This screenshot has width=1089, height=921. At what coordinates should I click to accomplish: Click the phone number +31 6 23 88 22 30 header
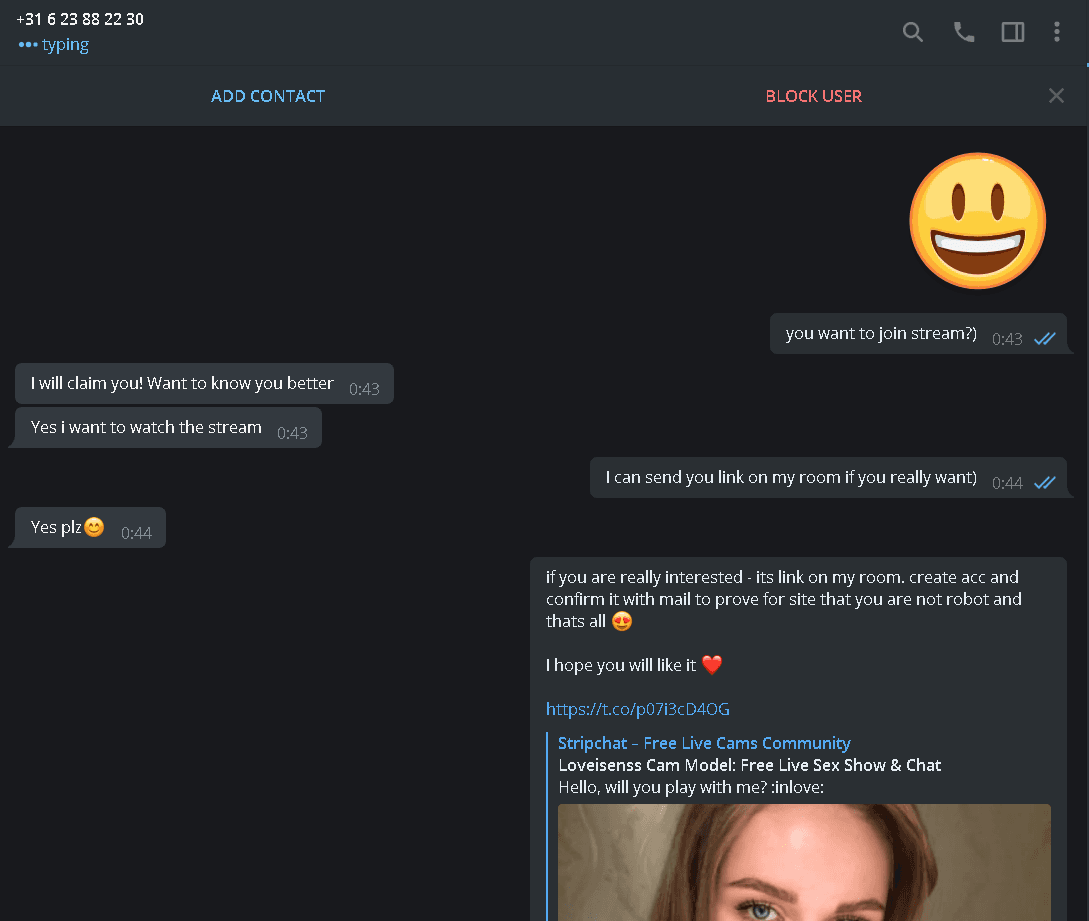click(x=80, y=19)
